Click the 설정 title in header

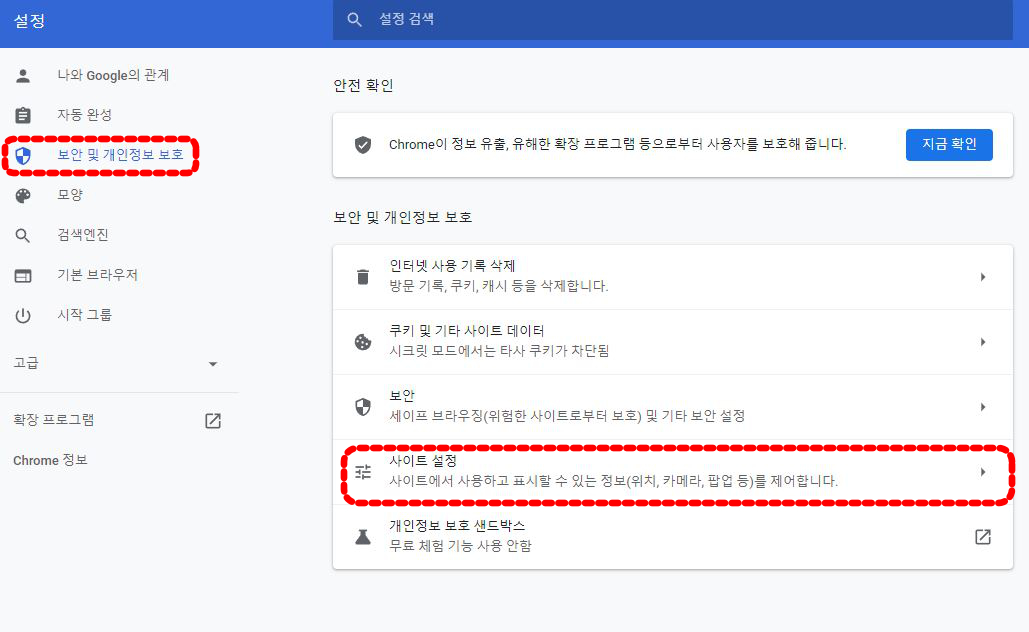(30, 21)
